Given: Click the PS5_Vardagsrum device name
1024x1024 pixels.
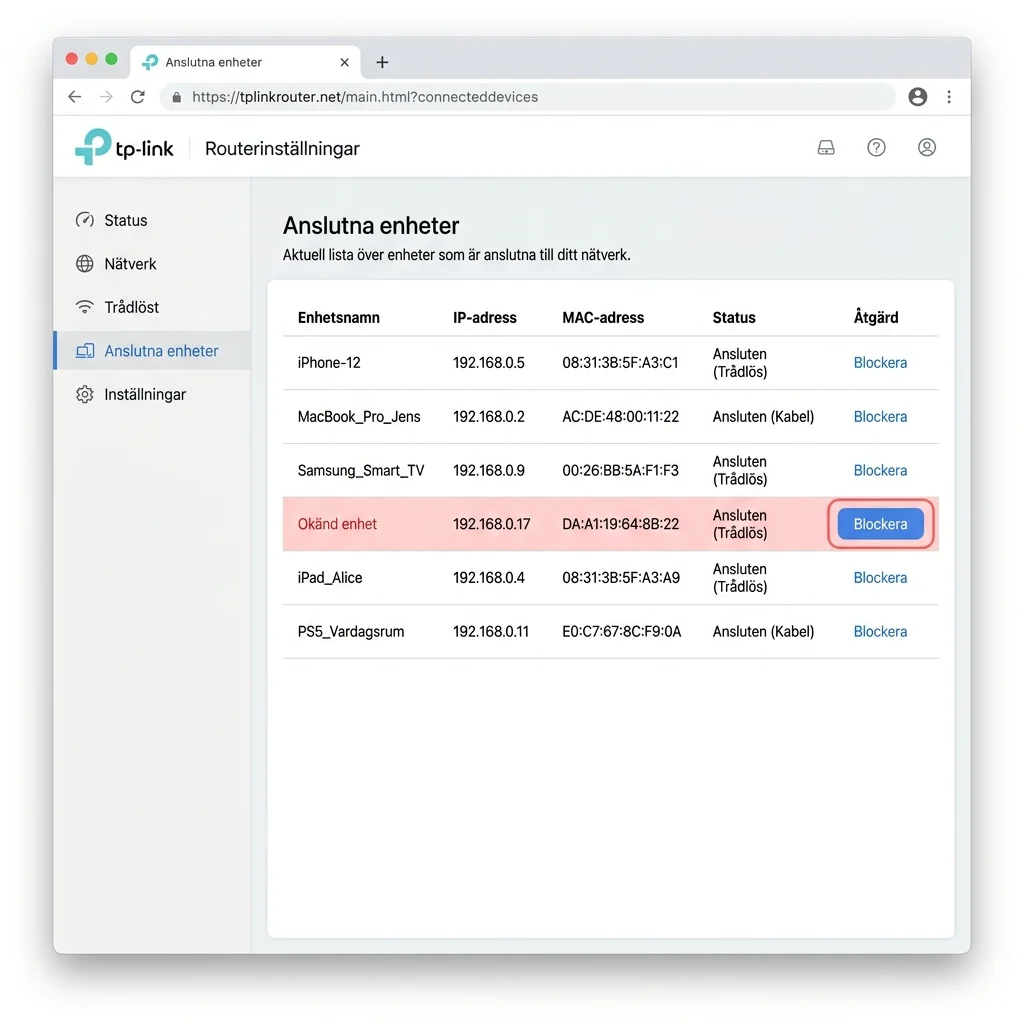Looking at the screenshot, I should 351,632.
